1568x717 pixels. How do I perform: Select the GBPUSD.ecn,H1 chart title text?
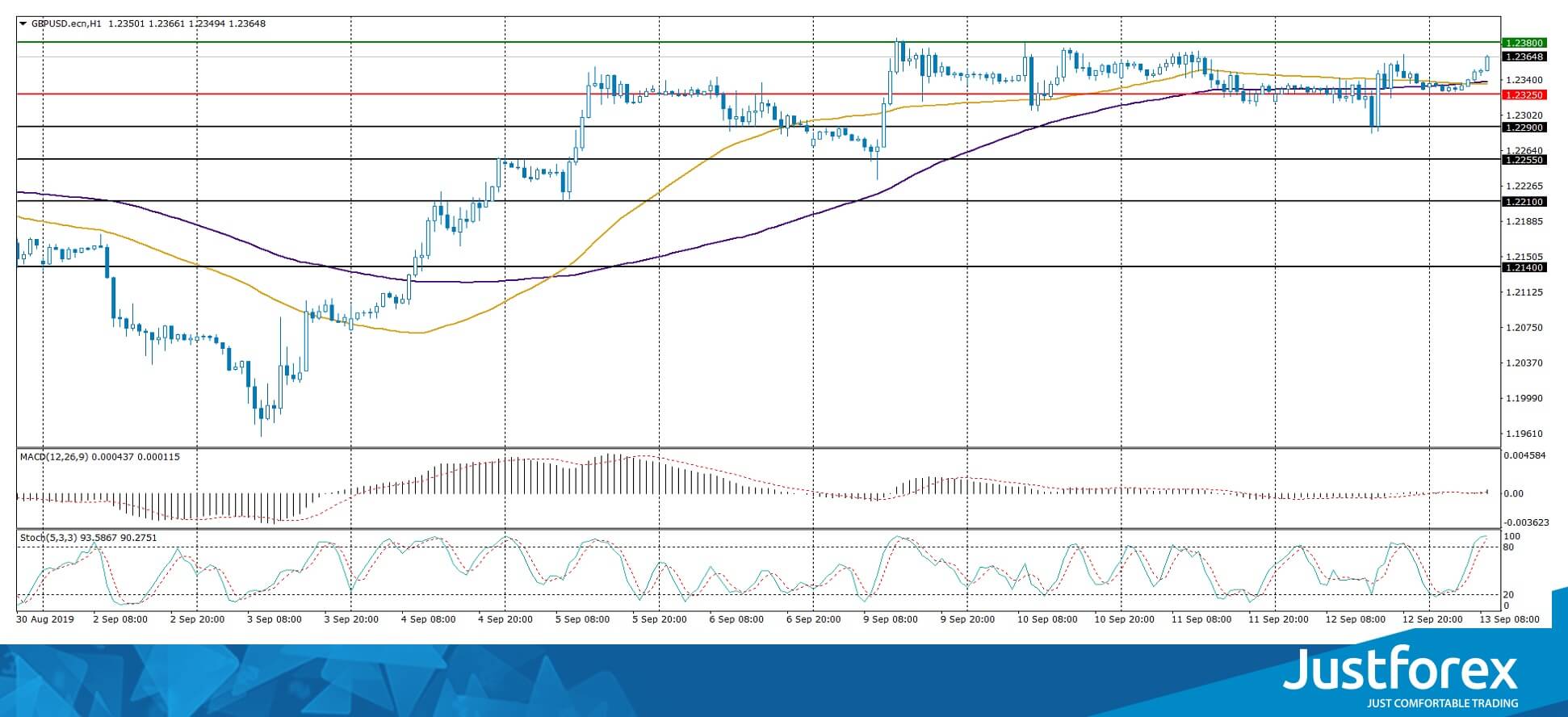click(65, 23)
